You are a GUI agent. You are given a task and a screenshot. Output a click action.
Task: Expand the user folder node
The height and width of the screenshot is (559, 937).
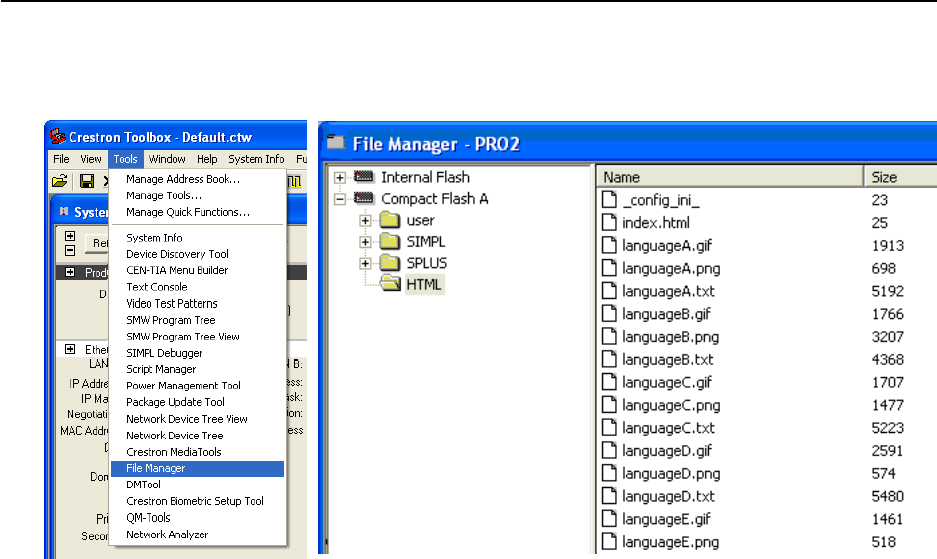(365, 221)
